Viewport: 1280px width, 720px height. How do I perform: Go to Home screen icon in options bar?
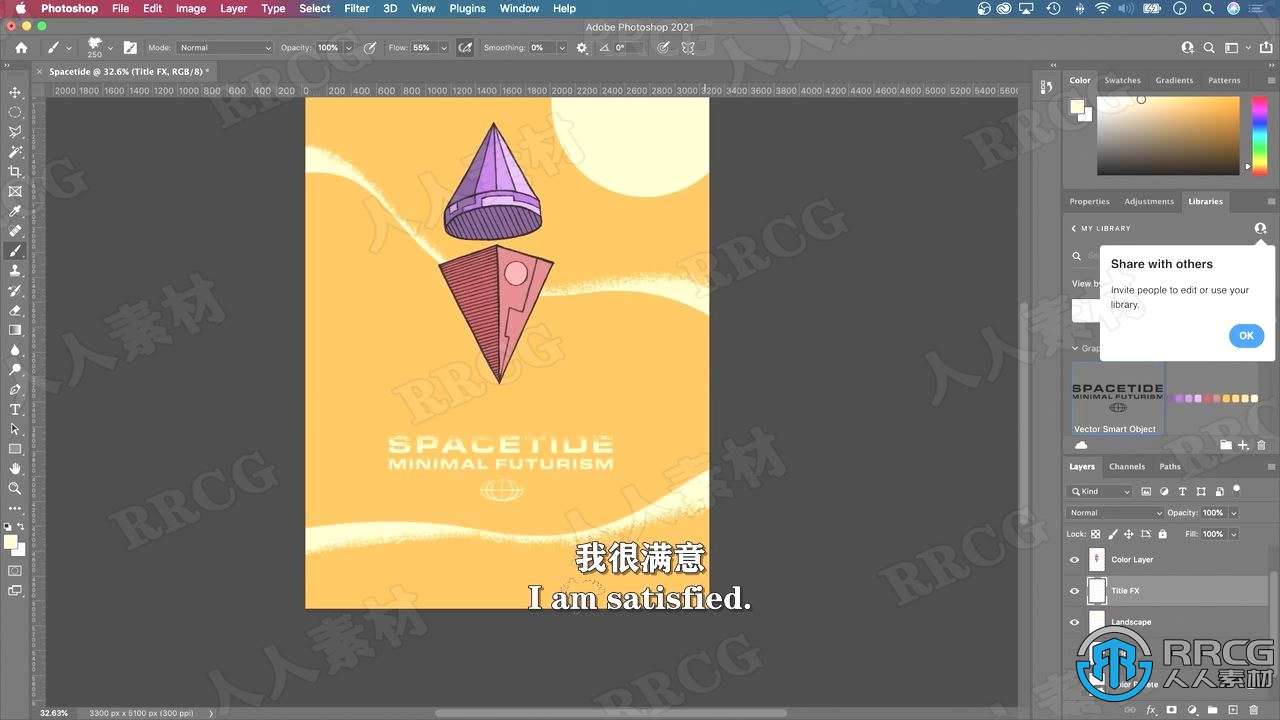21,47
